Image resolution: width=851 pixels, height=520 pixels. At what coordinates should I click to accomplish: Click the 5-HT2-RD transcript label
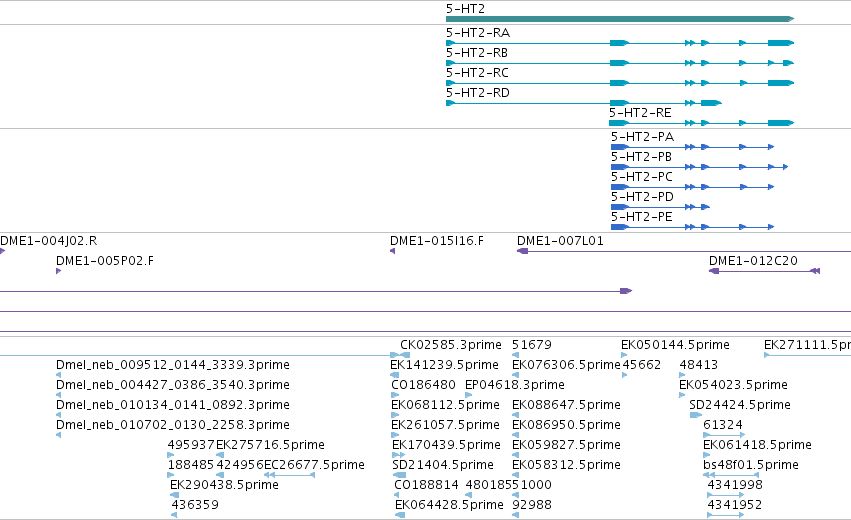coord(478,93)
